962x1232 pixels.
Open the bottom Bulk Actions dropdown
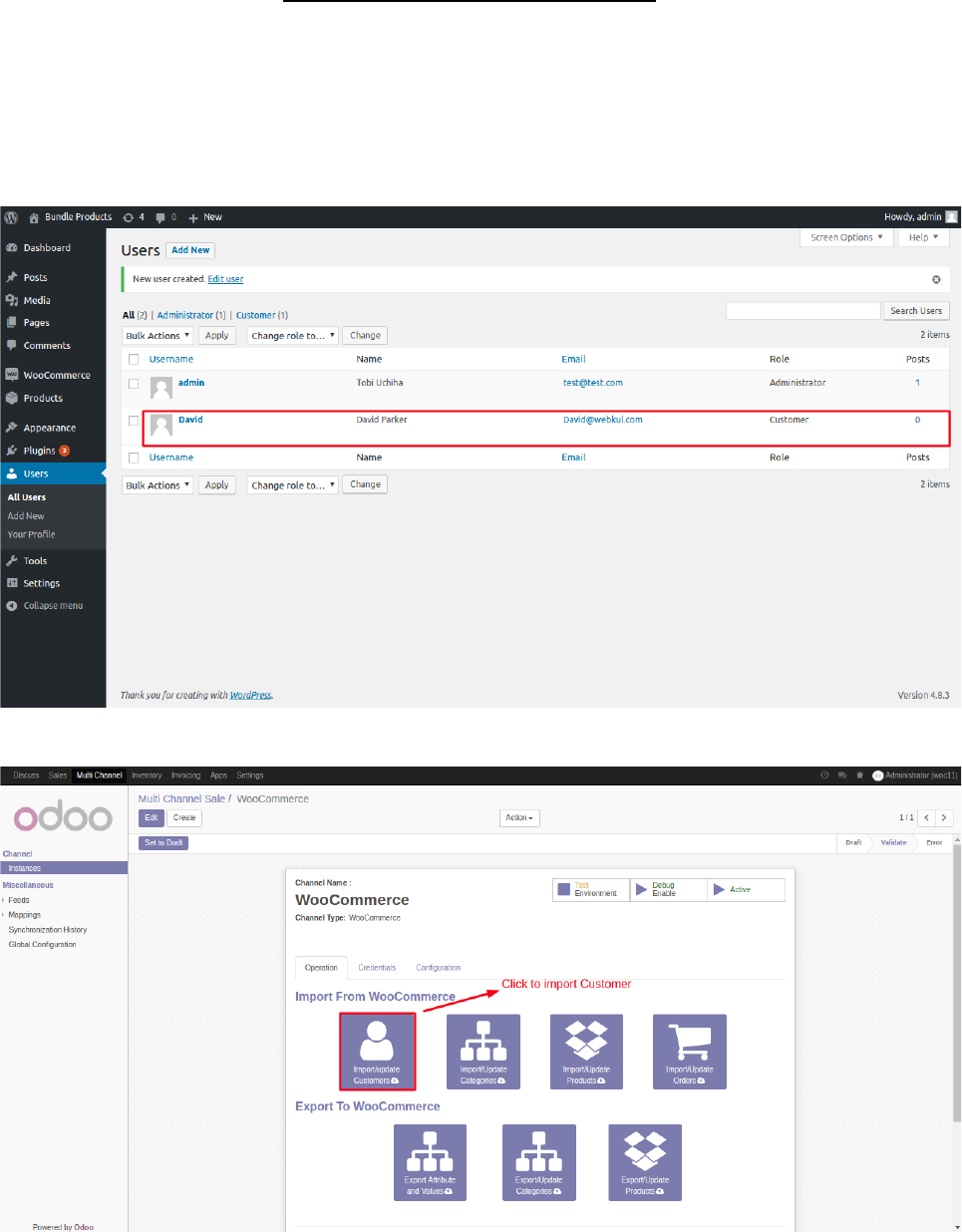point(158,485)
